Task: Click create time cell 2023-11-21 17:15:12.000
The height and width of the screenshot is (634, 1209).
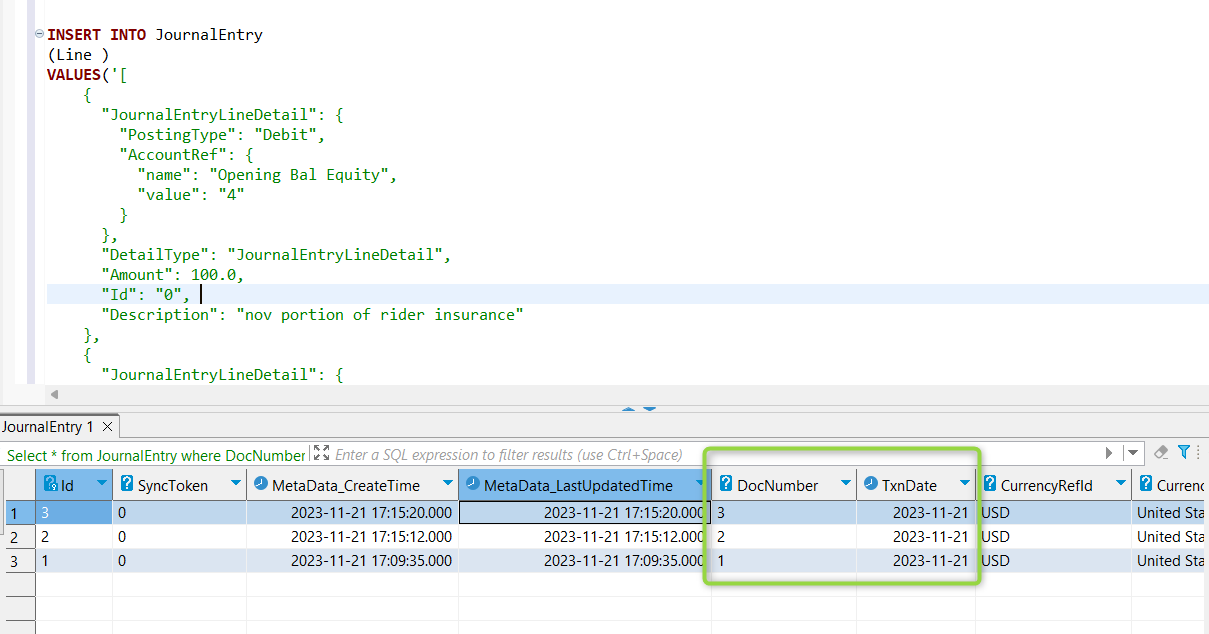Action: pos(352,536)
